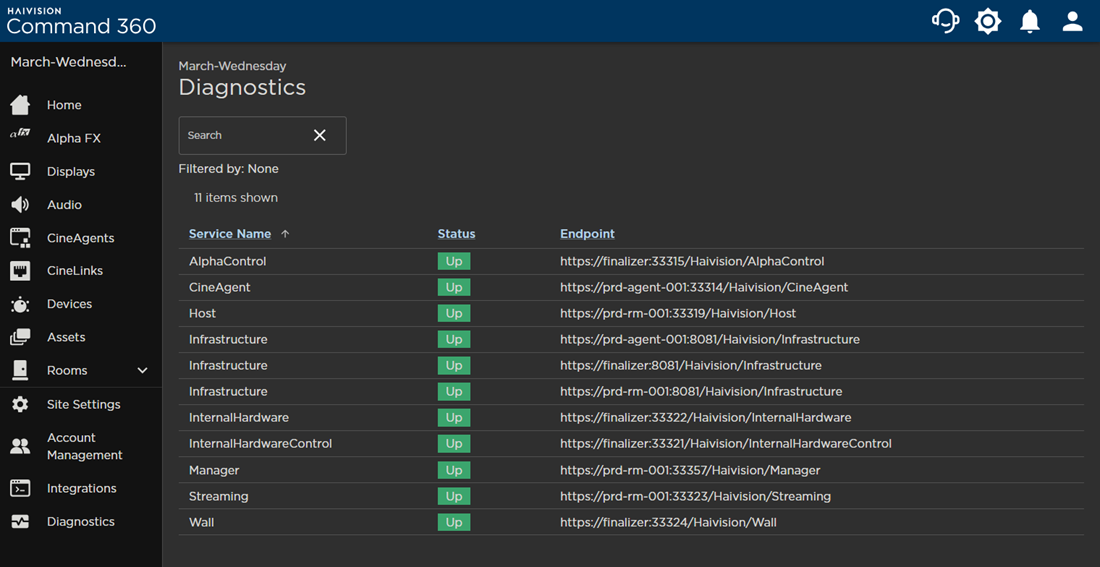Click endpoint https://prd-rm-001:33319/Haivision/Host
The width and height of the screenshot is (1100, 567).
(678, 313)
